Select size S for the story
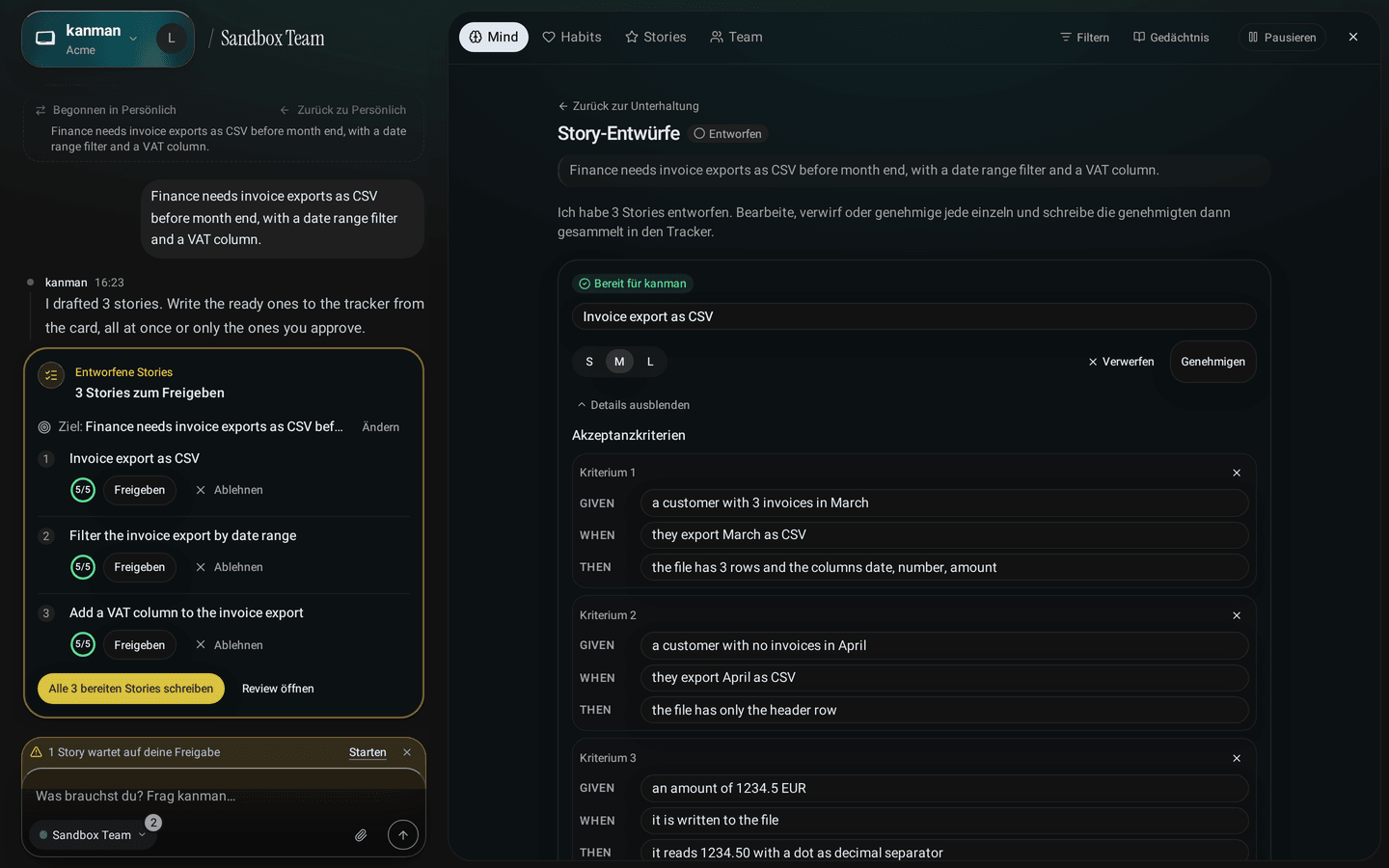Image resolution: width=1389 pixels, height=868 pixels. click(x=589, y=362)
